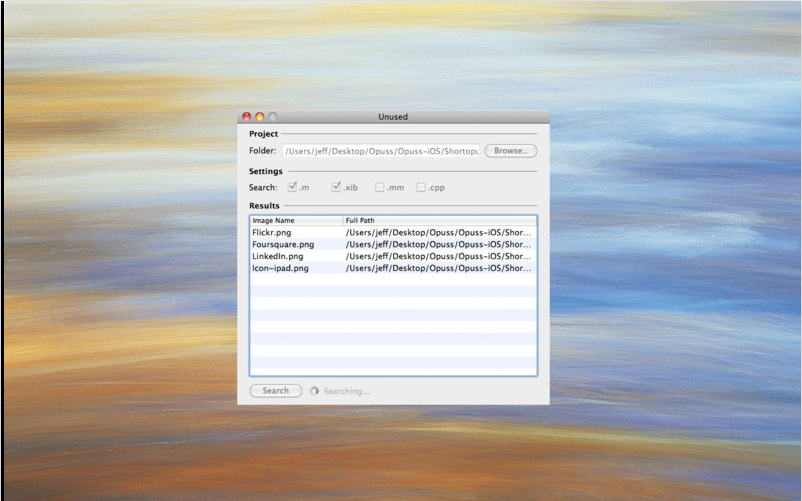
Task: Select the Foursquare.png result row
Action: (x=393, y=244)
